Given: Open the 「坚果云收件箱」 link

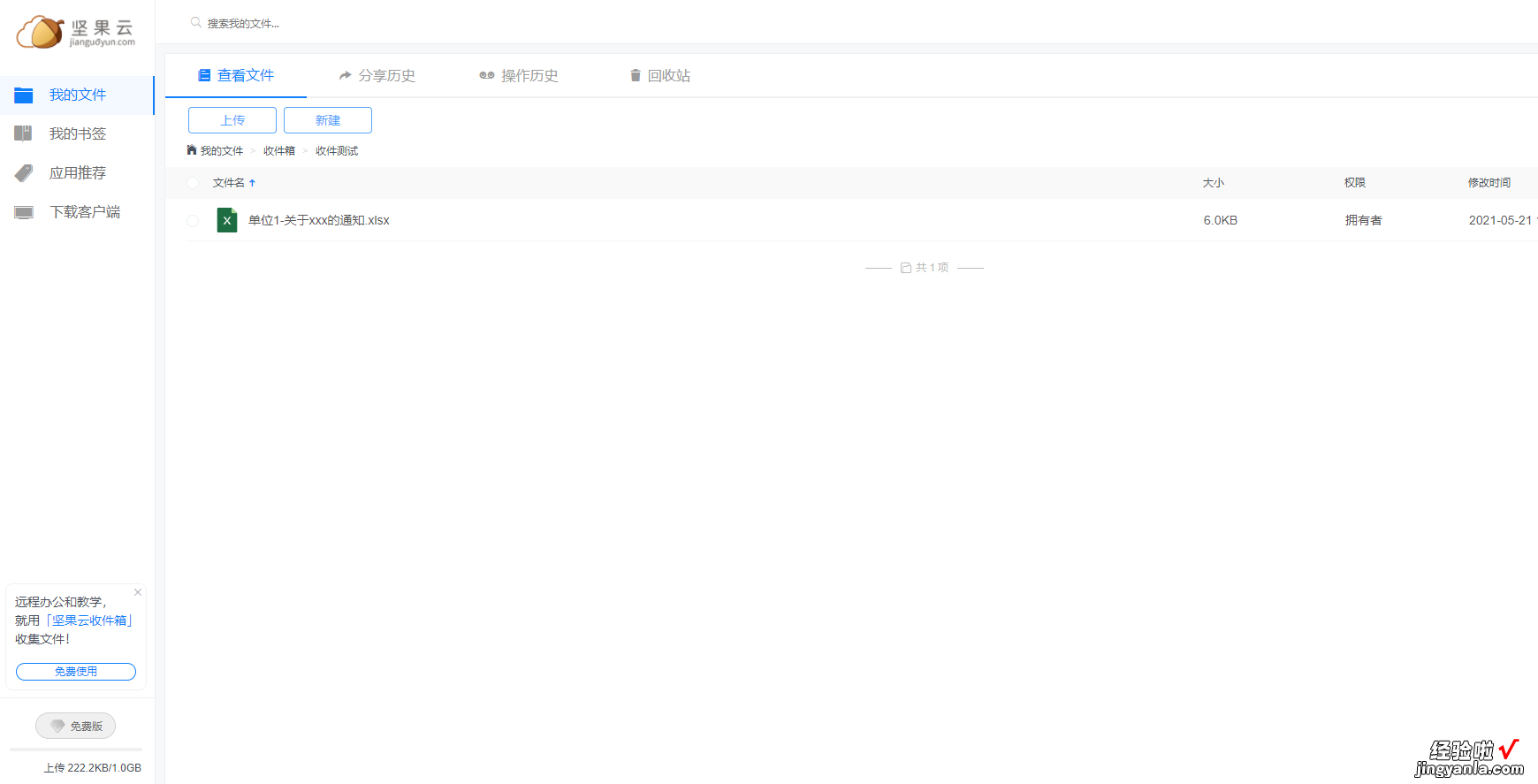Looking at the screenshot, I should (89, 620).
